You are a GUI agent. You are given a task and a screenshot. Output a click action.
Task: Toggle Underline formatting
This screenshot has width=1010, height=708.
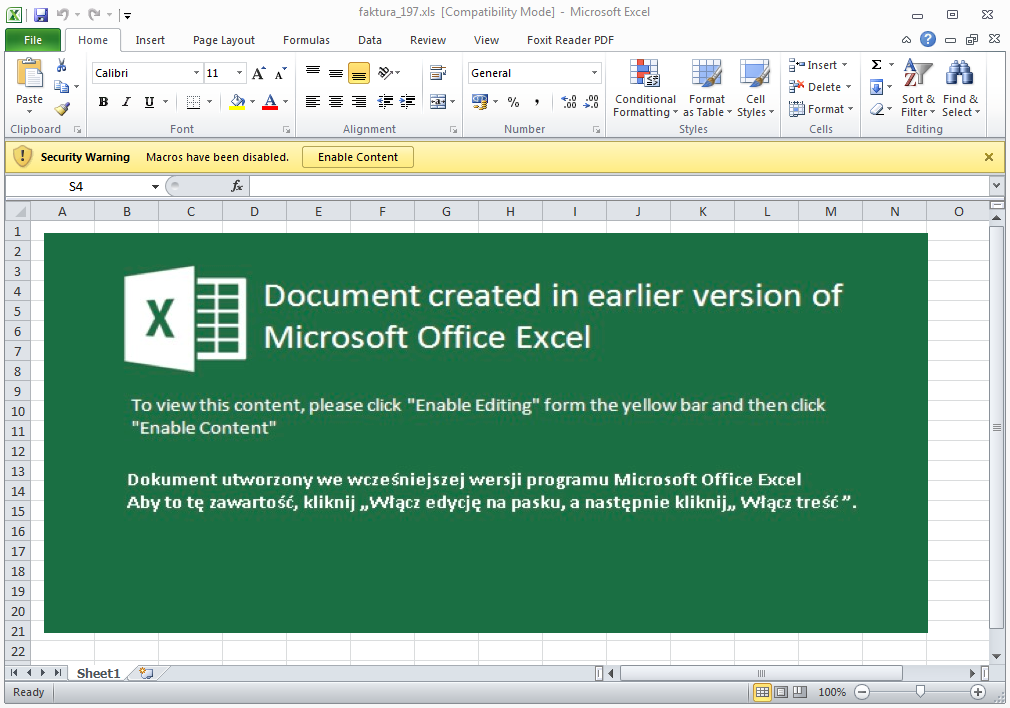tap(149, 102)
